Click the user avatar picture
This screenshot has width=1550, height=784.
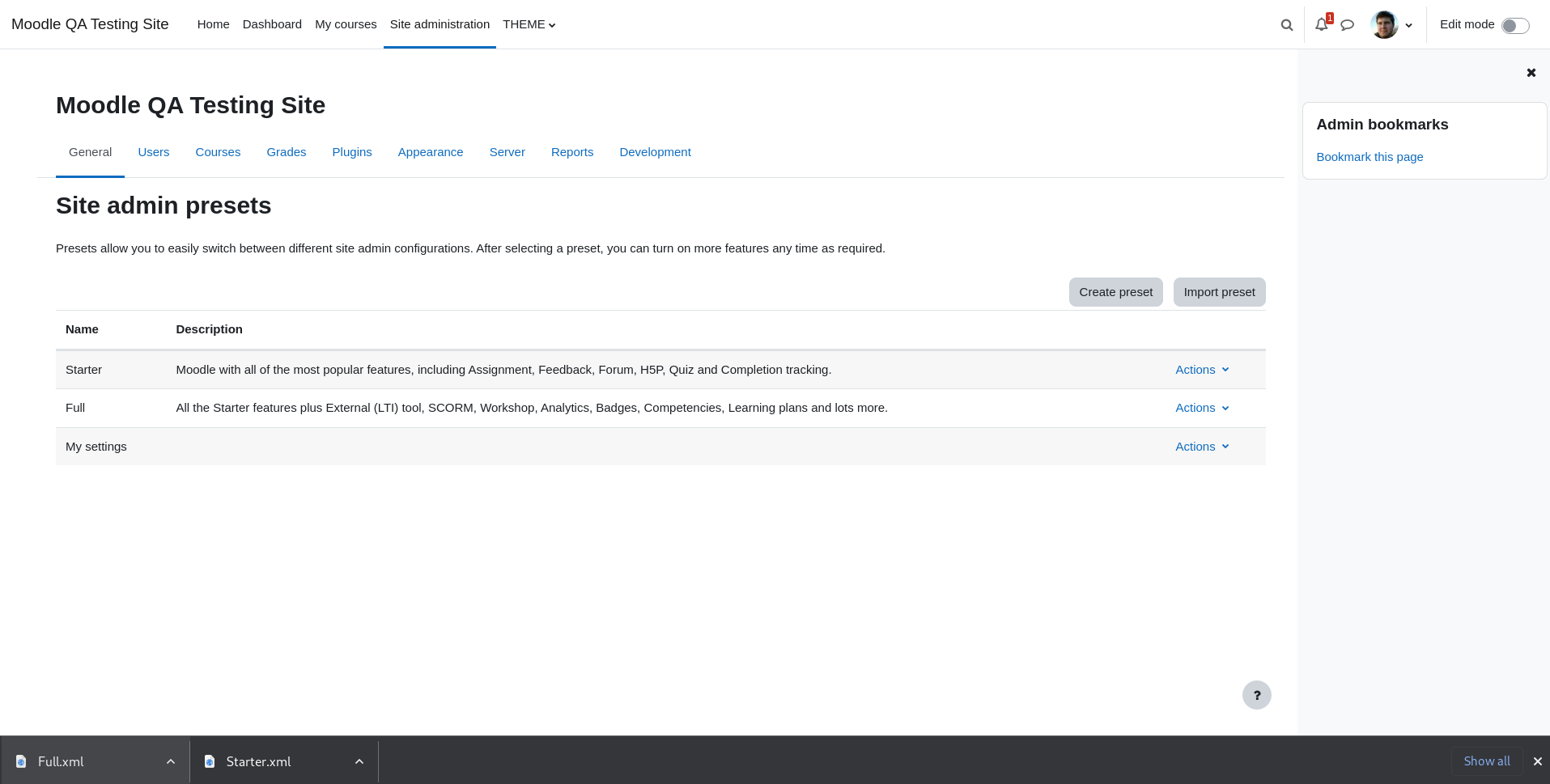[1385, 24]
